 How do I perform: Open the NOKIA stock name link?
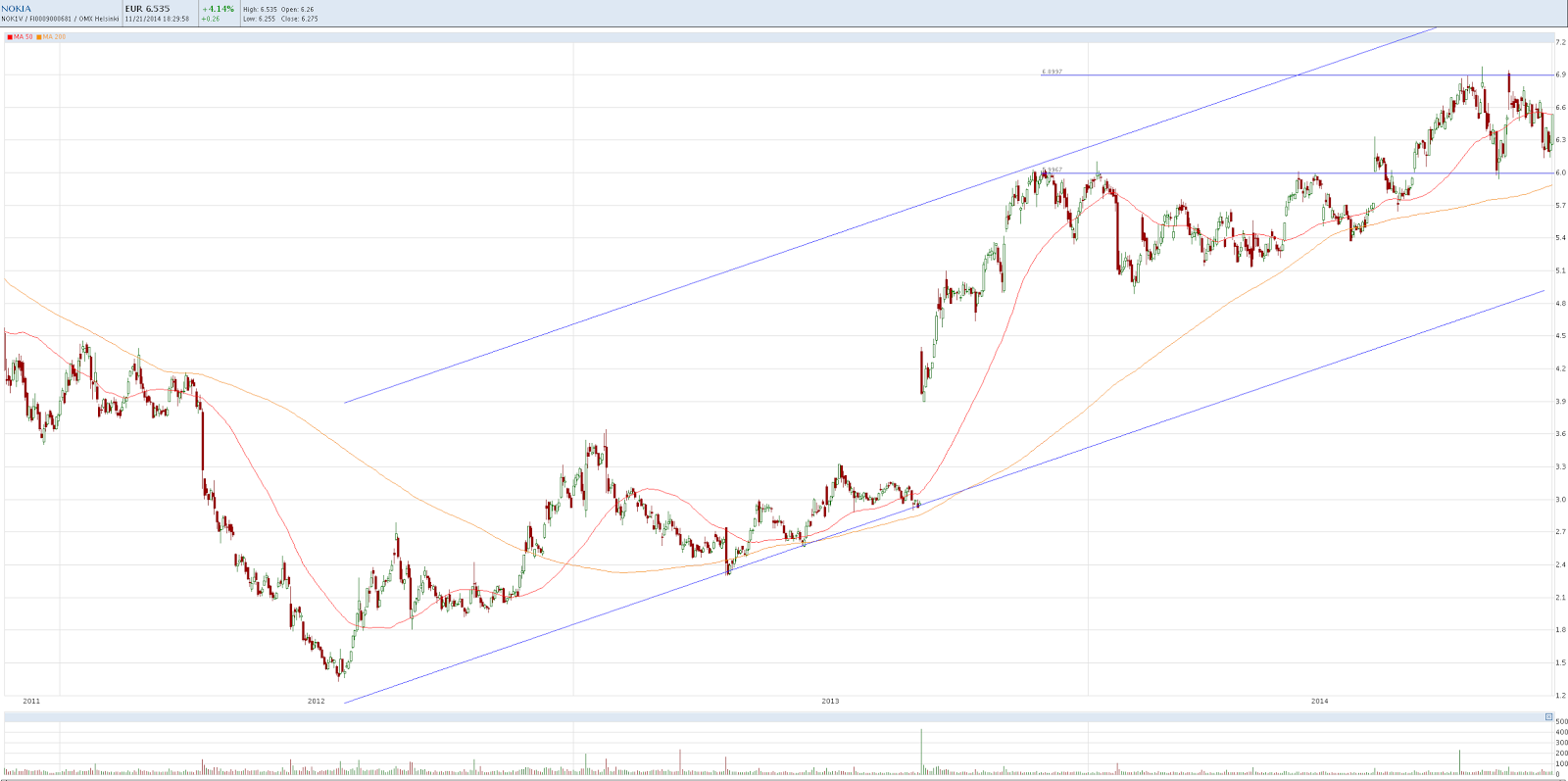(x=17, y=9)
